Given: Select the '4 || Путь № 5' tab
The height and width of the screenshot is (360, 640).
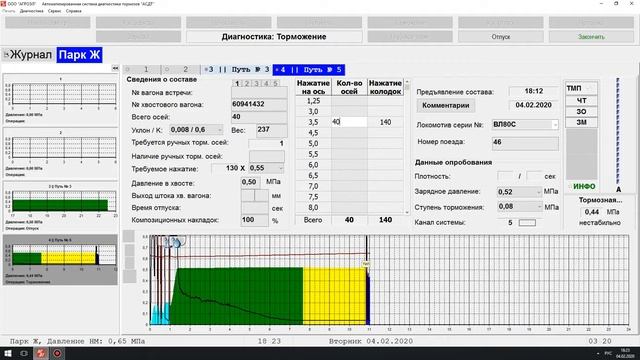Looking at the screenshot, I should pyautogui.click(x=309, y=70).
